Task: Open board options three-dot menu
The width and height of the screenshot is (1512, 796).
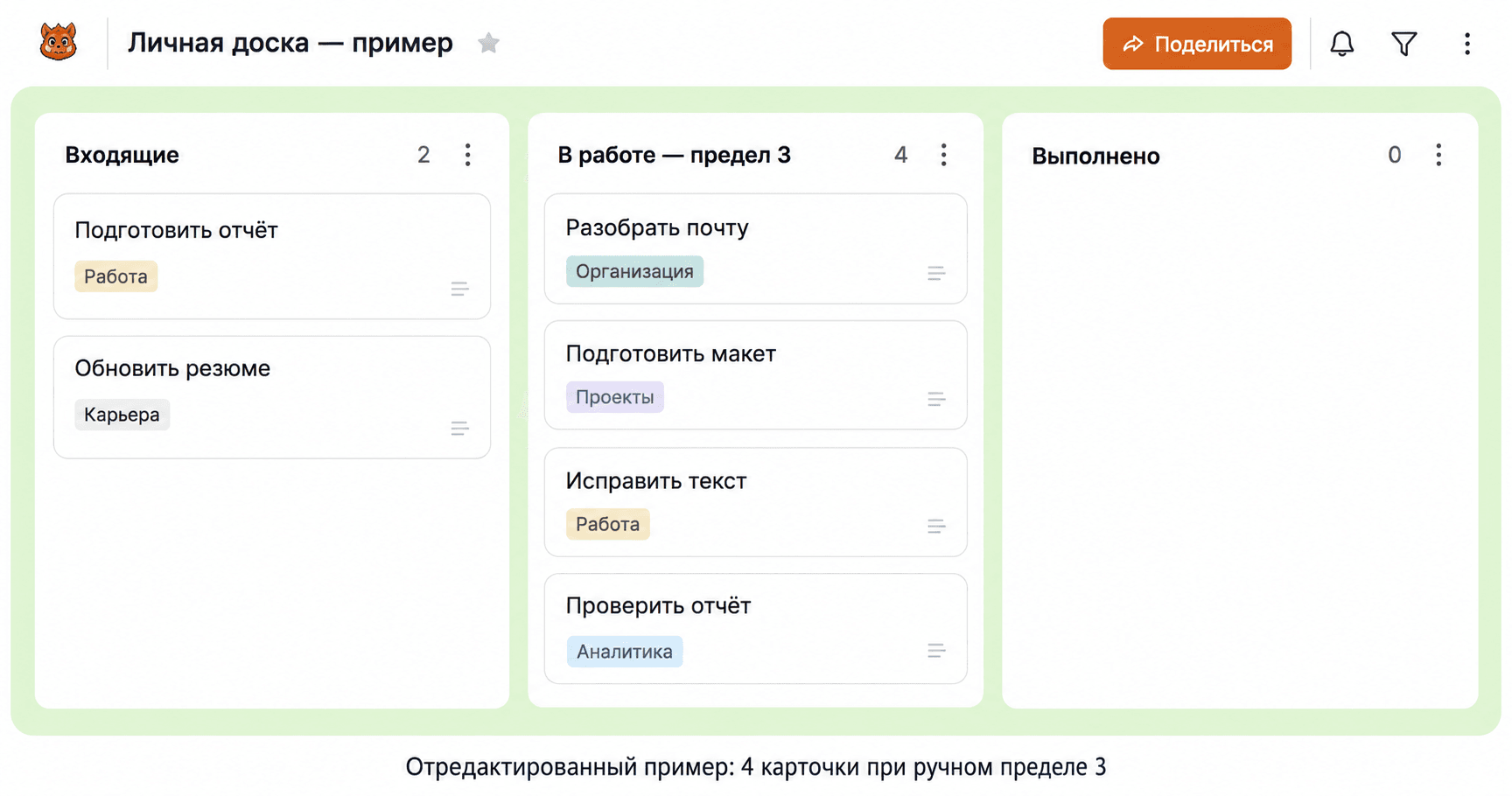Action: tap(1467, 44)
